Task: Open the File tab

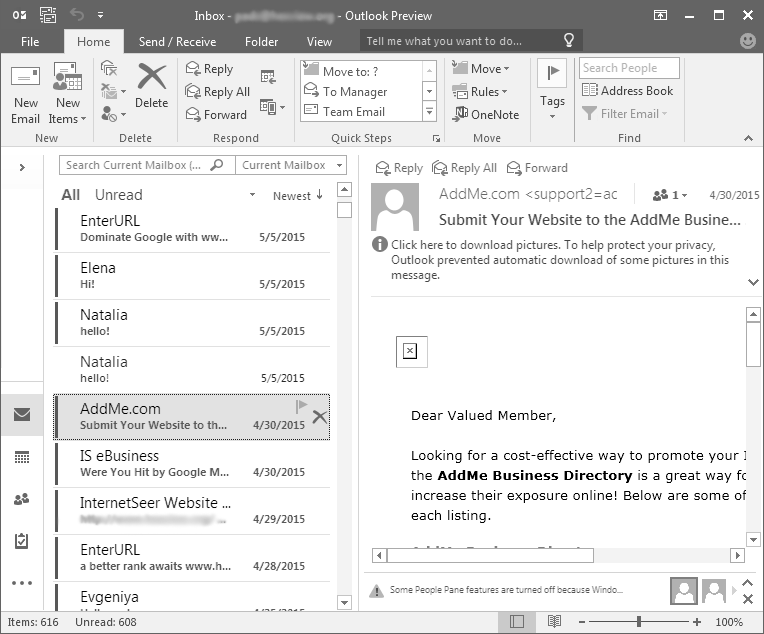Action: coord(30,41)
